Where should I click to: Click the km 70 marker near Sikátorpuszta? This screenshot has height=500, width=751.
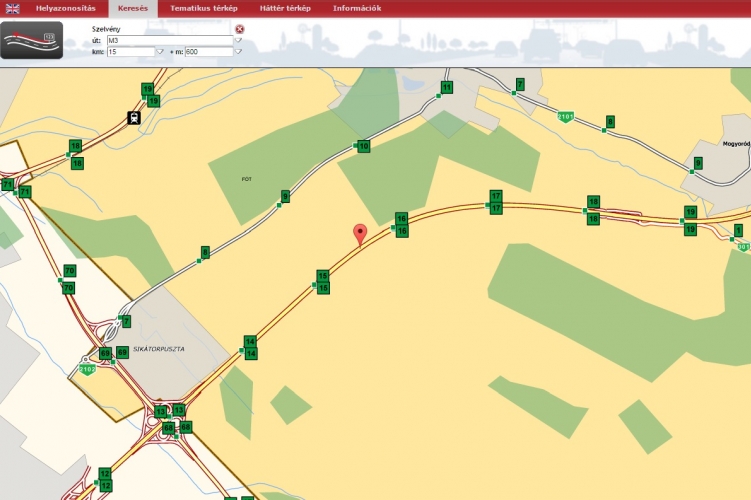click(69, 271)
